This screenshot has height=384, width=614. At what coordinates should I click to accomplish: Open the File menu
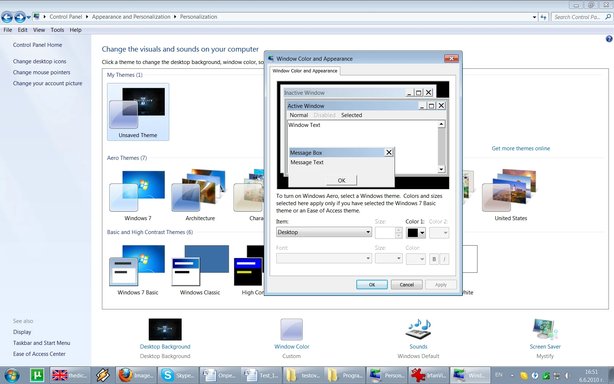click(x=8, y=30)
